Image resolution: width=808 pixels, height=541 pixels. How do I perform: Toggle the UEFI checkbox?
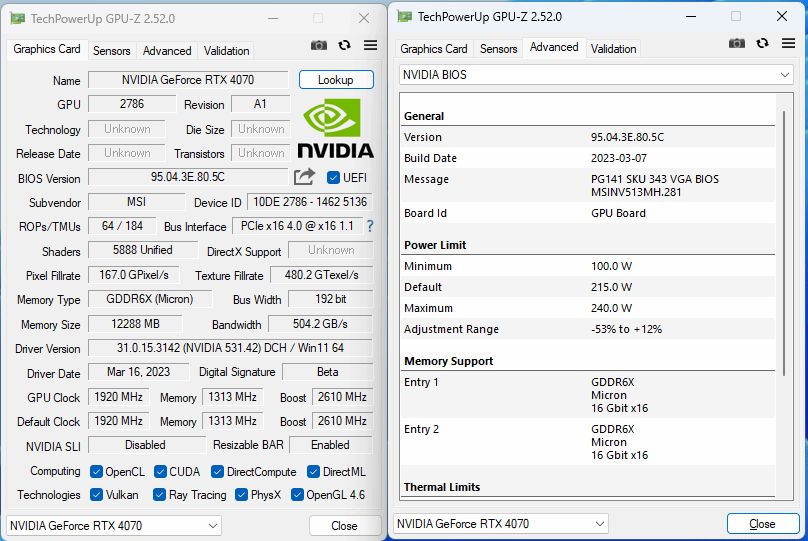point(333,177)
